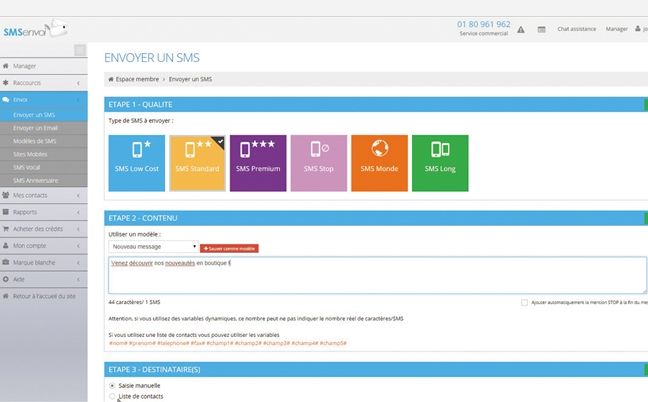Viewport: 648px width, 402px height.
Task: Select the SMS Long tile
Action: [x=440, y=163]
